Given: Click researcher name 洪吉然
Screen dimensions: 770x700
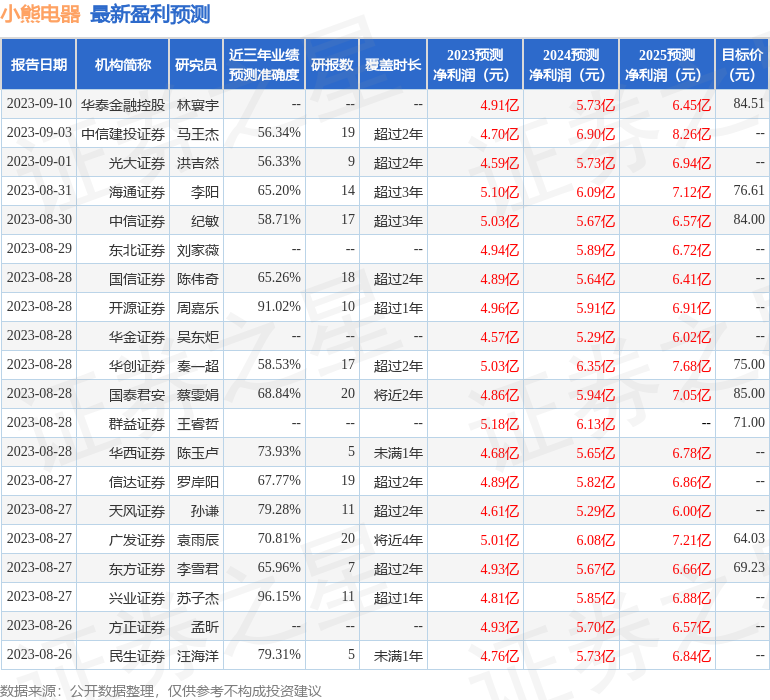Looking at the screenshot, I should [x=198, y=163].
